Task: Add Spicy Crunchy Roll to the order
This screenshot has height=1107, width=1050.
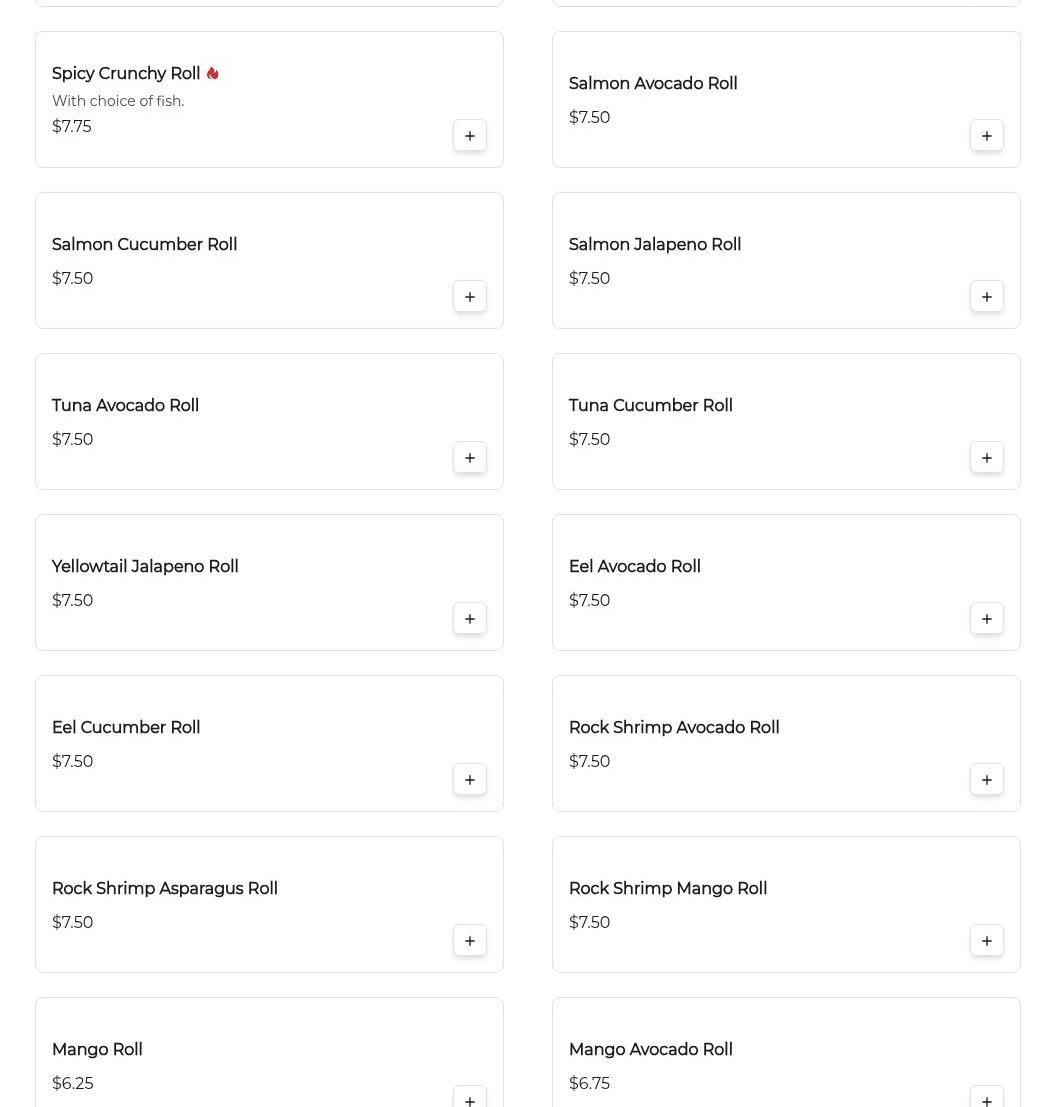Action: click(470, 136)
